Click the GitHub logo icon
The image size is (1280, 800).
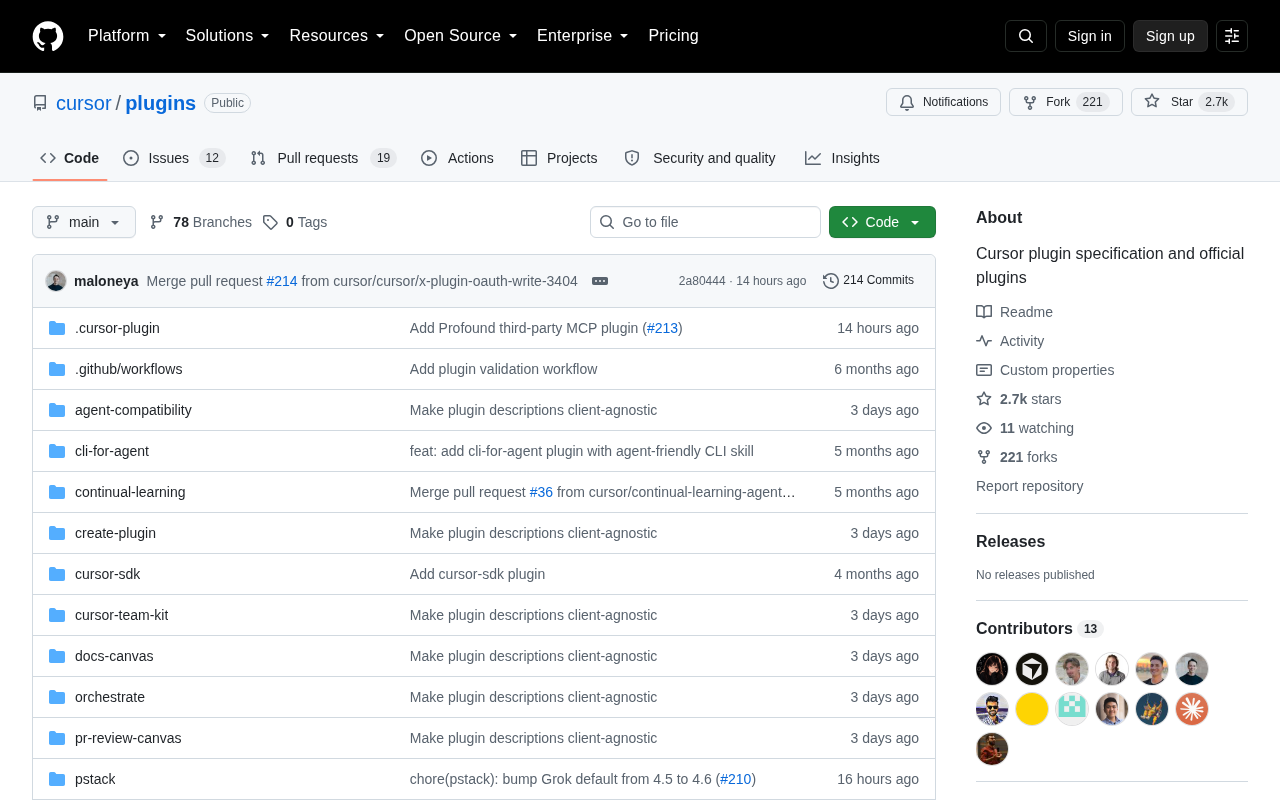[48, 36]
